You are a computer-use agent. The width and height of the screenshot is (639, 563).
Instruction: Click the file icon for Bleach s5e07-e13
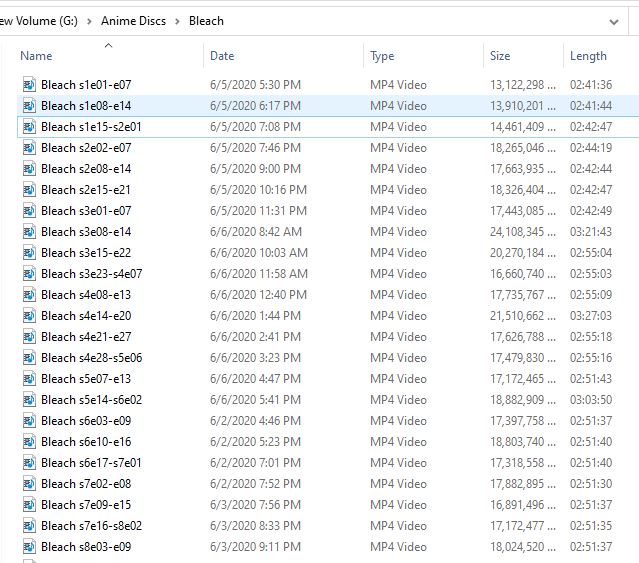(29, 379)
